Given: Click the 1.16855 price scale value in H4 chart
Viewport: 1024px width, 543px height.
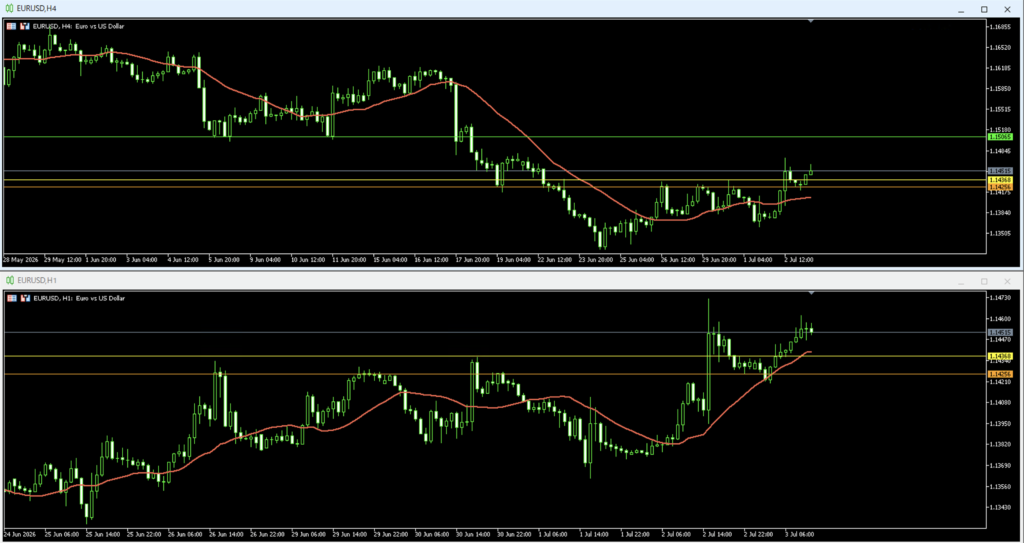Looking at the screenshot, I should (x=1000, y=27).
